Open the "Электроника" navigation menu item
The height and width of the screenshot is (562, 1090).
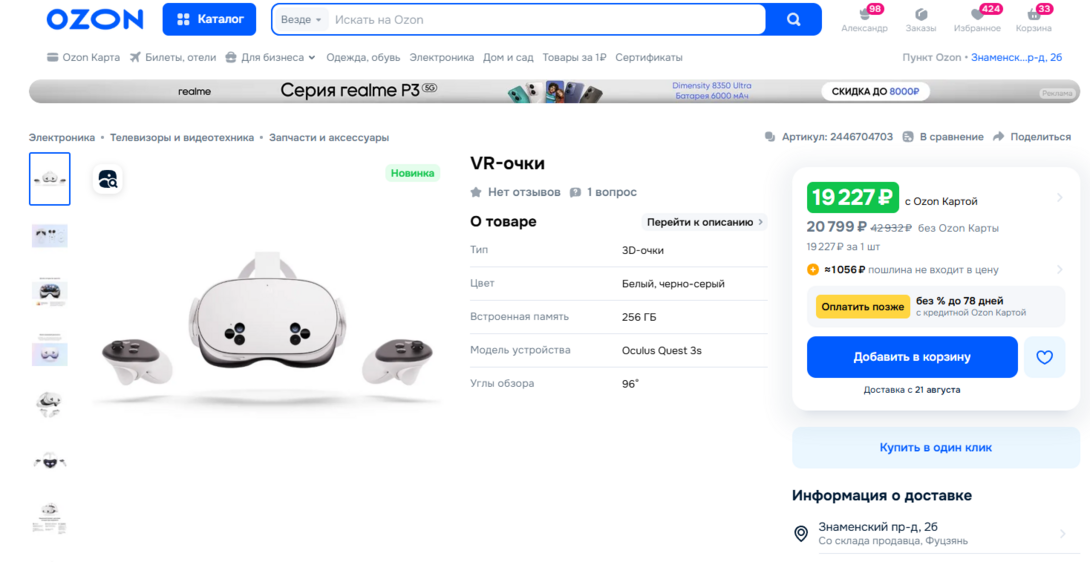(441, 57)
